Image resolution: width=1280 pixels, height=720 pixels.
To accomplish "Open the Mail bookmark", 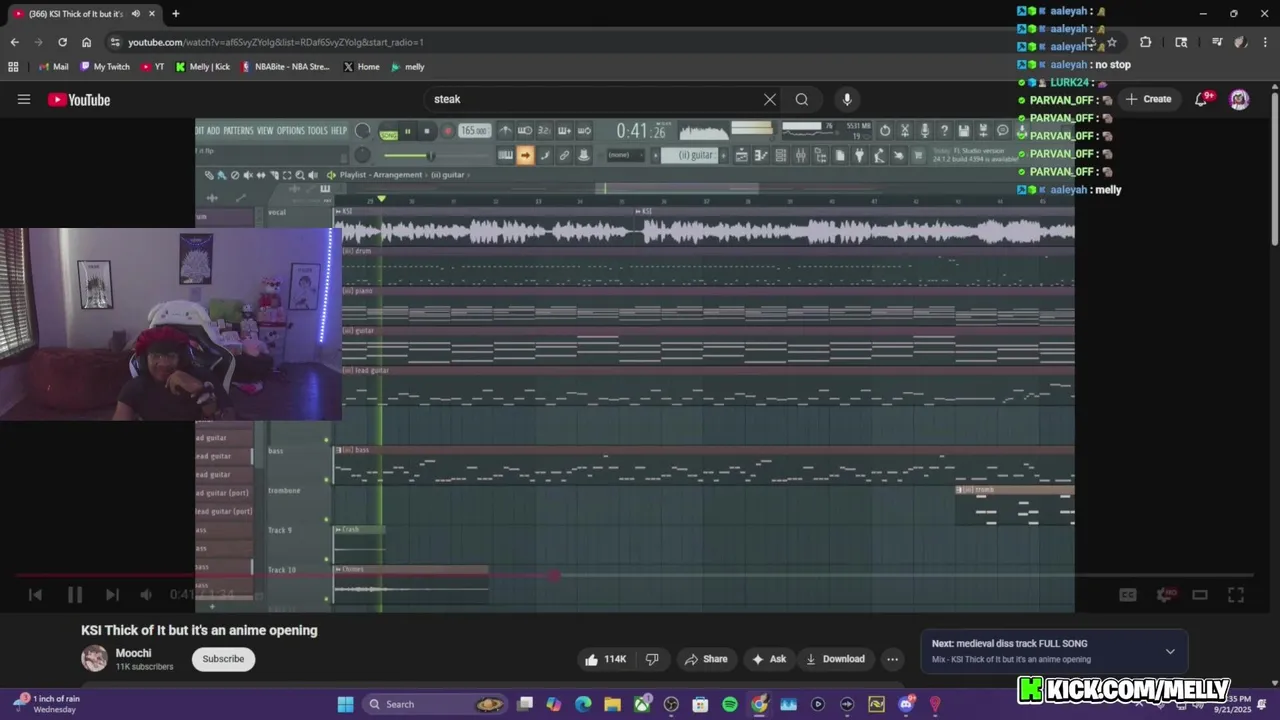I will pyautogui.click(x=52, y=67).
